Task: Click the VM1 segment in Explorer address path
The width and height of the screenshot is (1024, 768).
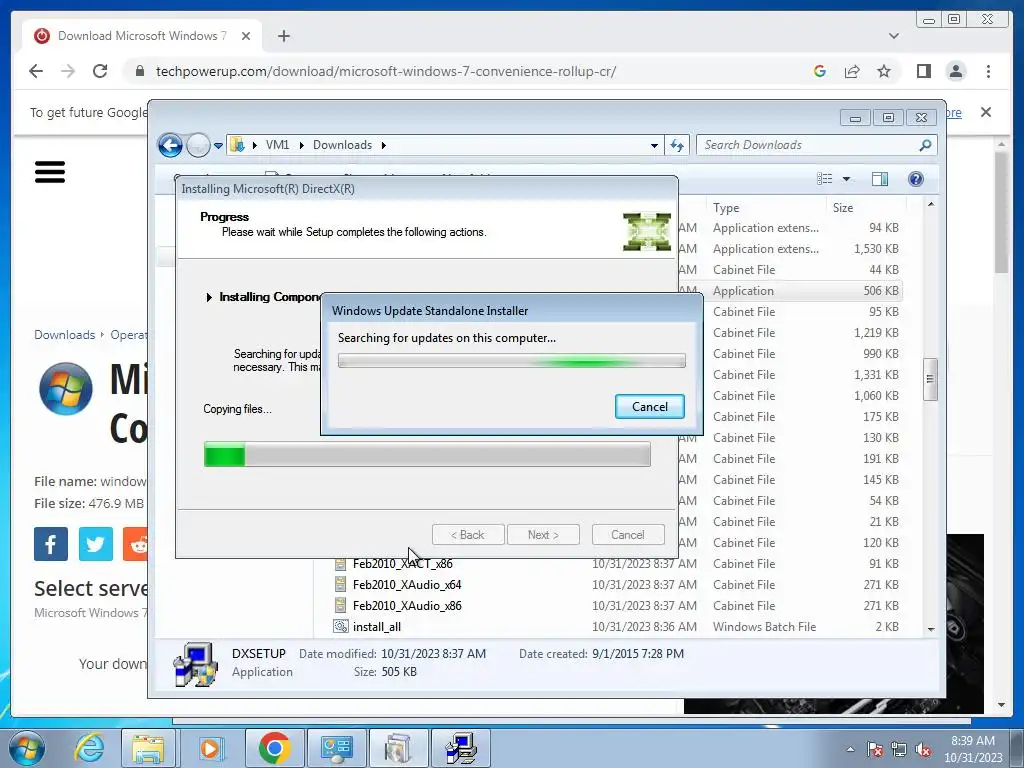Action: (x=277, y=145)
